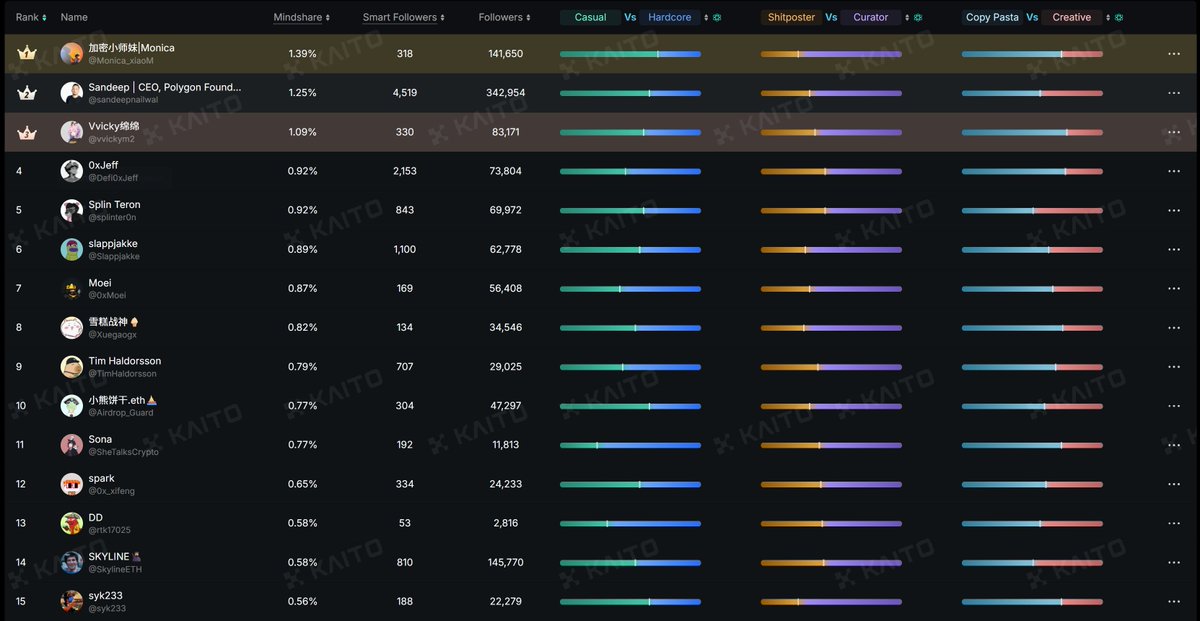Image resolution: width=1200 pixels, height=621 pixels.
Task: Open the three-dot menu for Moei's row
Action: pyautogui.click(x=1174, y=289)
